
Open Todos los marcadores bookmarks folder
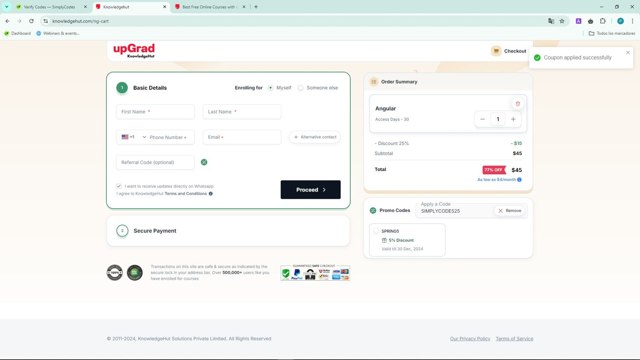click(x=611, y=33)
